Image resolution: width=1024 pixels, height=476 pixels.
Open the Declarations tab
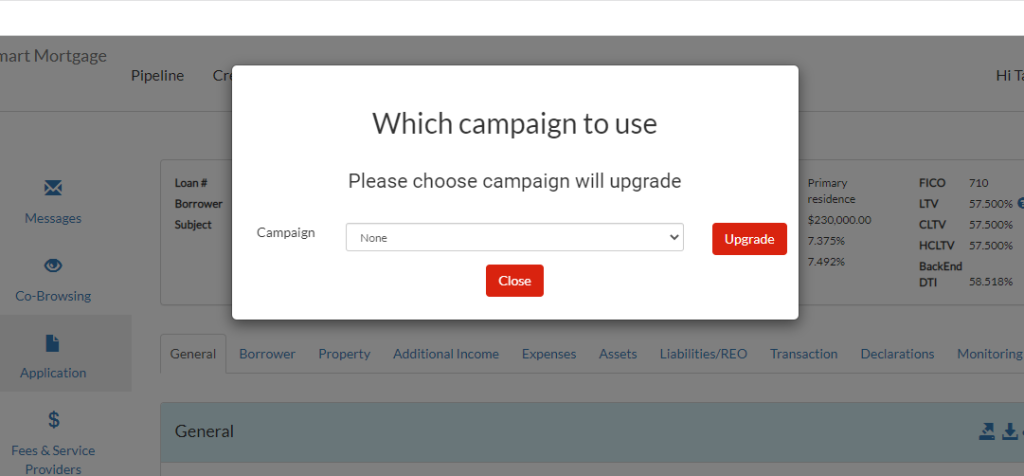(897, 354)
